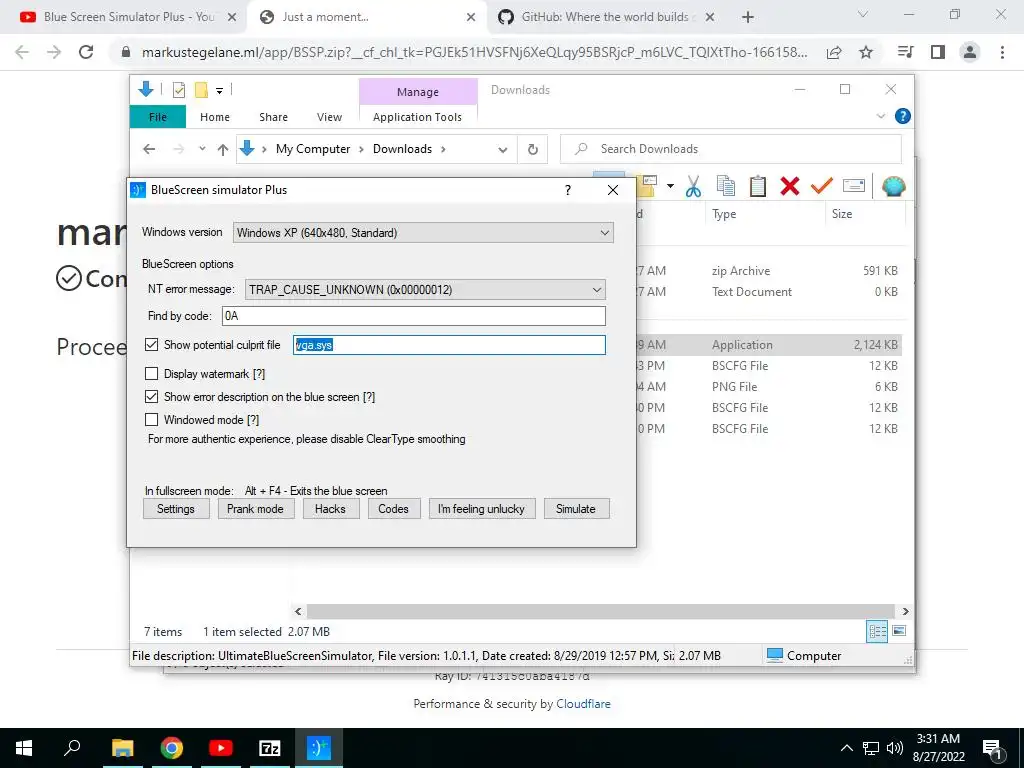Click the Size column header

(842, 214)
